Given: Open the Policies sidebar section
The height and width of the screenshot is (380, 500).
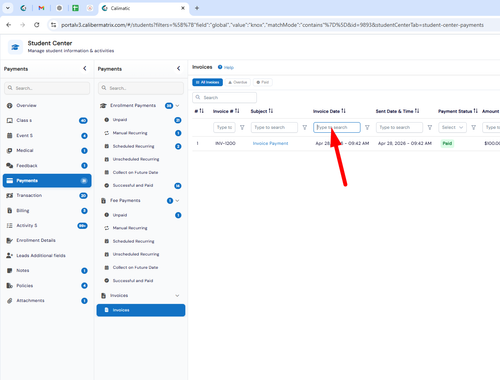Looking at the screenshot, I should point(47,286).
